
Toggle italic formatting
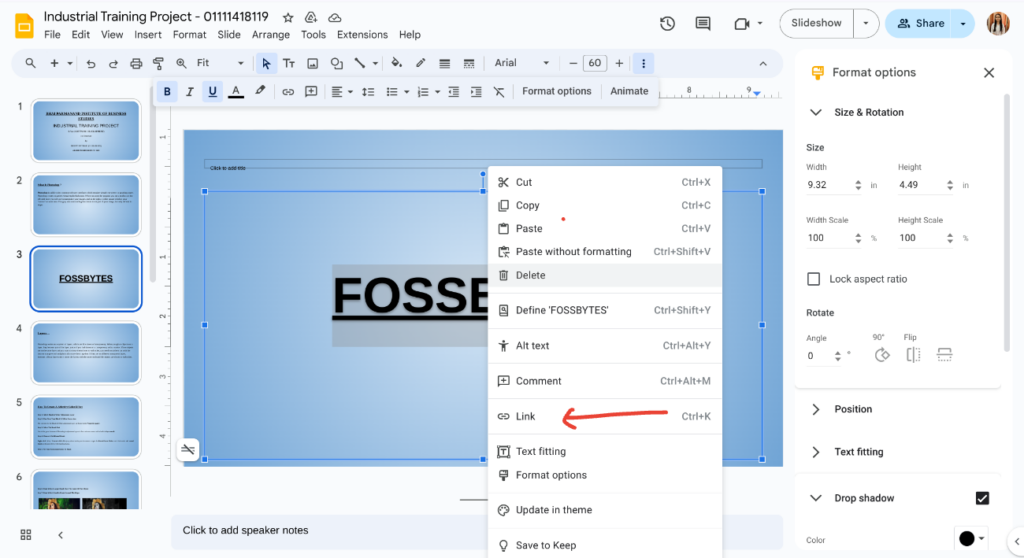(189, 91)
